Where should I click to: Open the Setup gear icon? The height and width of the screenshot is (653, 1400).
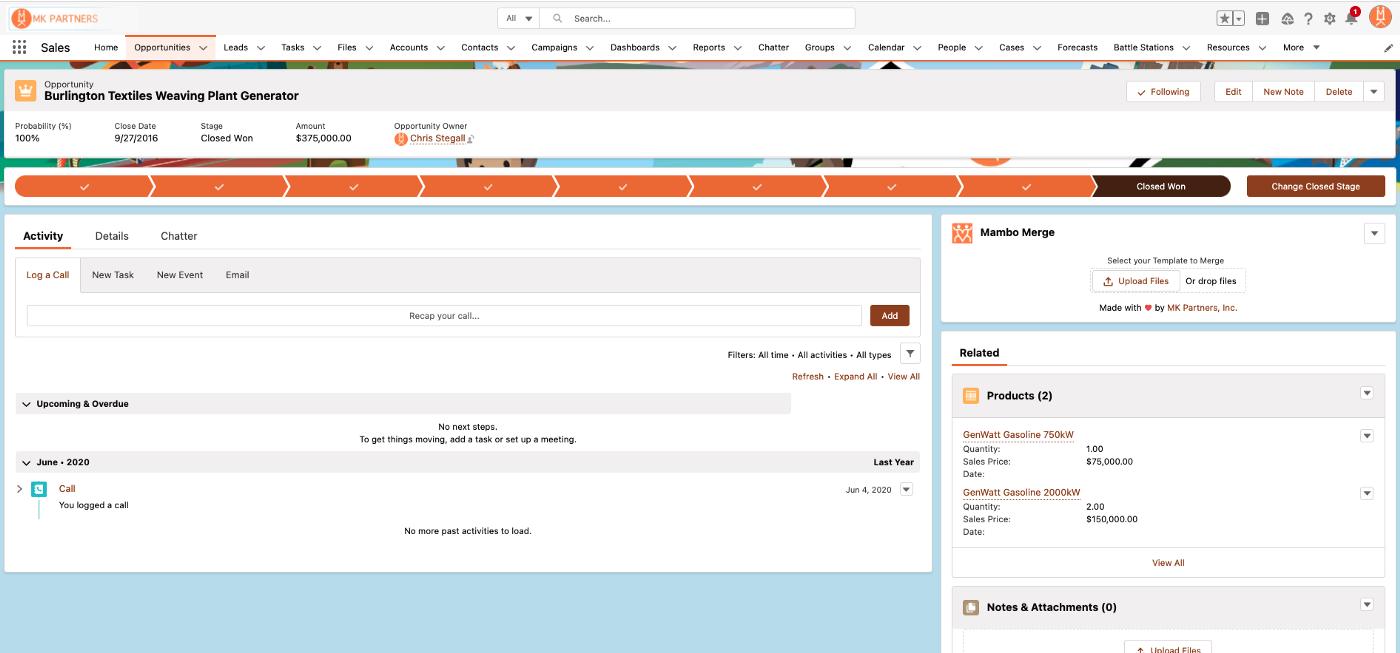(x=1329, y=18)
